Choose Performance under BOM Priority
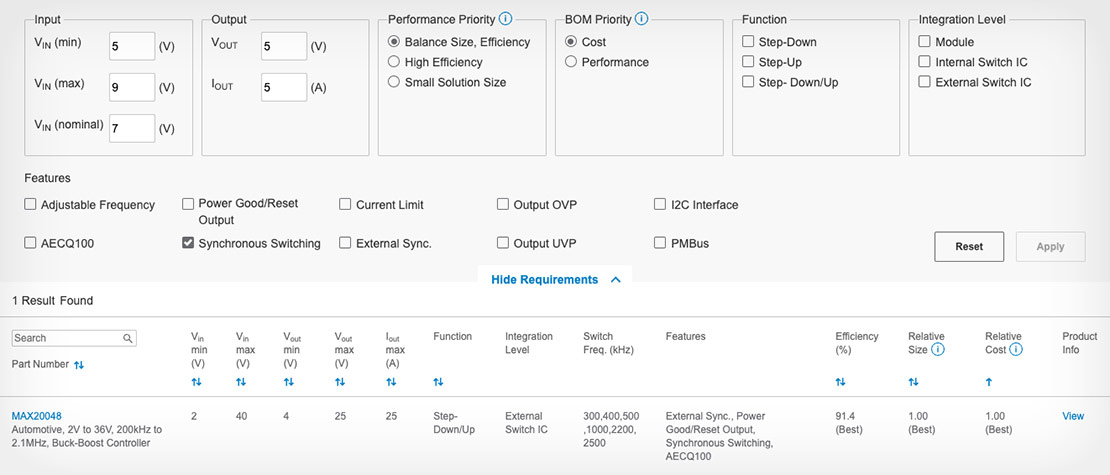This screenshot has height=475, width=1110. tap(572, 62)
